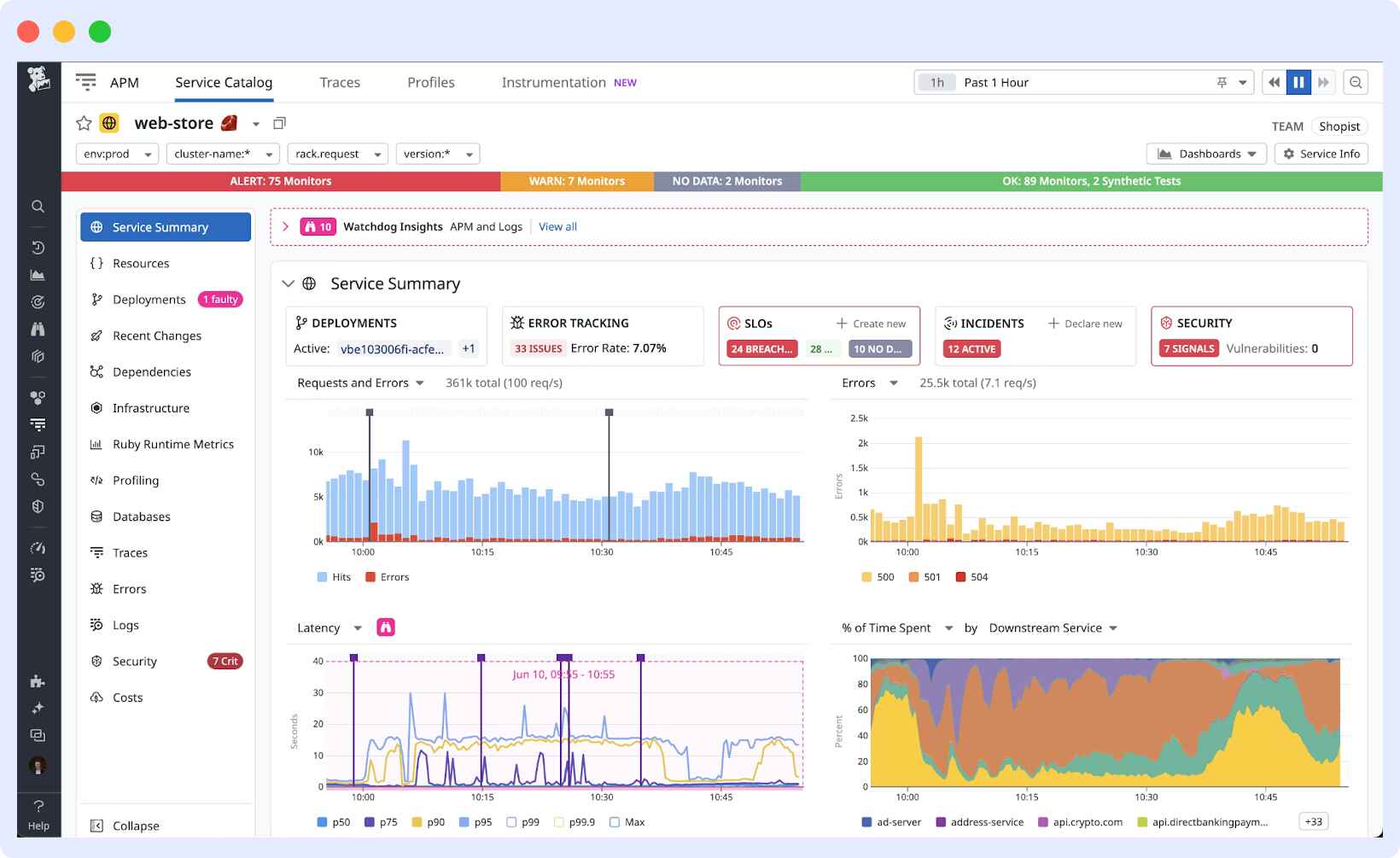
Task: Switch to the Traces tab
Action: point(340,82)
